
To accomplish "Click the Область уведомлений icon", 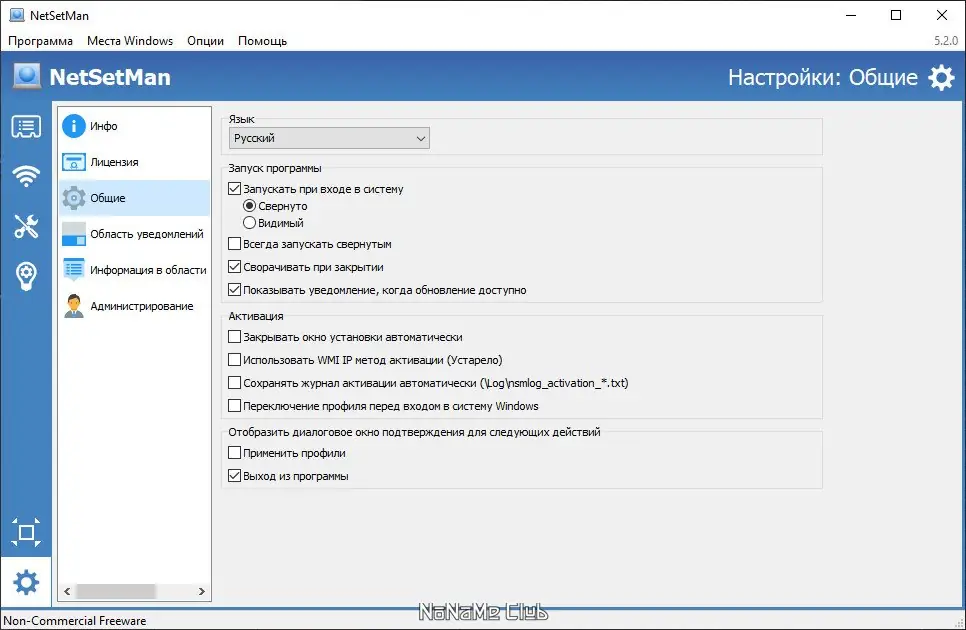I will [74, 234].
